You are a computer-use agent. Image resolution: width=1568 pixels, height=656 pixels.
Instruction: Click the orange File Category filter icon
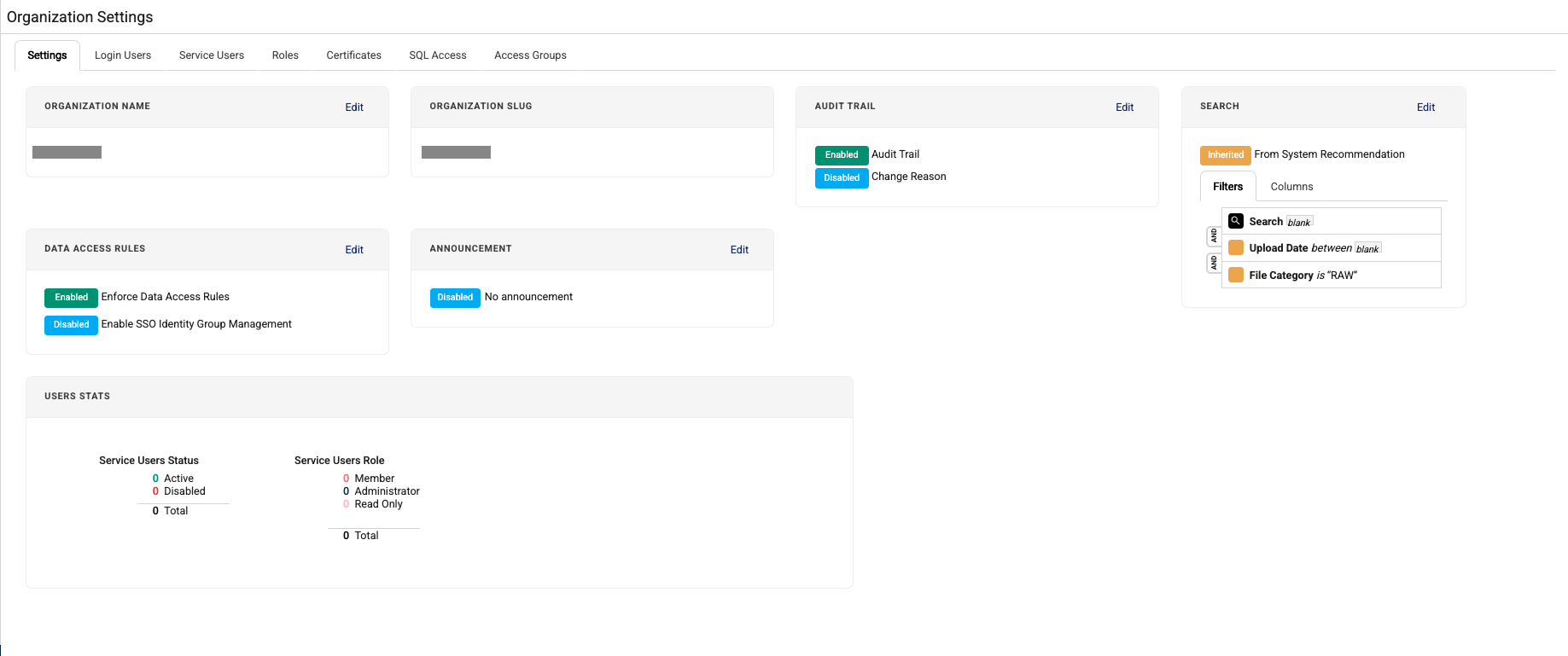1235,275
